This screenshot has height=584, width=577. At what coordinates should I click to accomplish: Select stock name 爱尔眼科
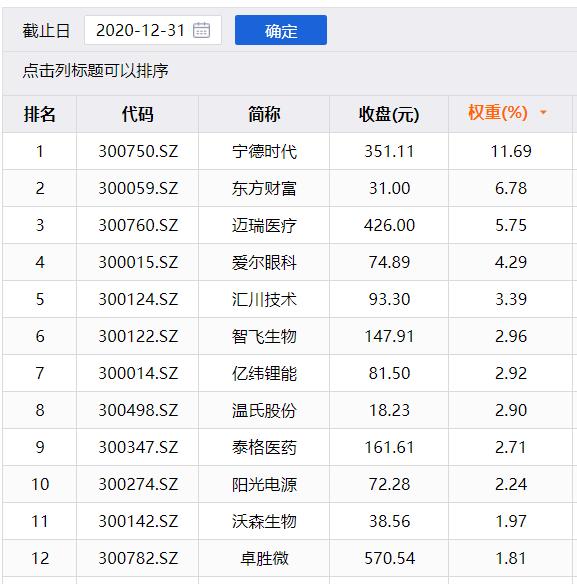pyautogui.click(x=264, y=263)
